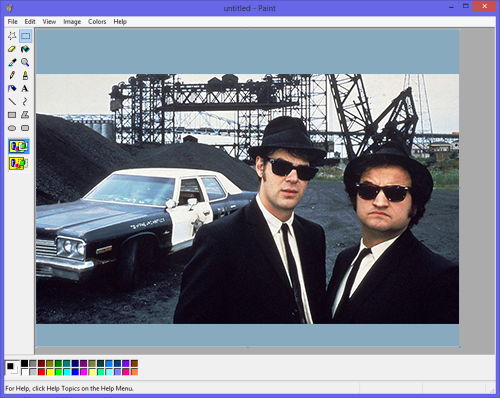Enable opaque selection mode option

coord(19,146)
